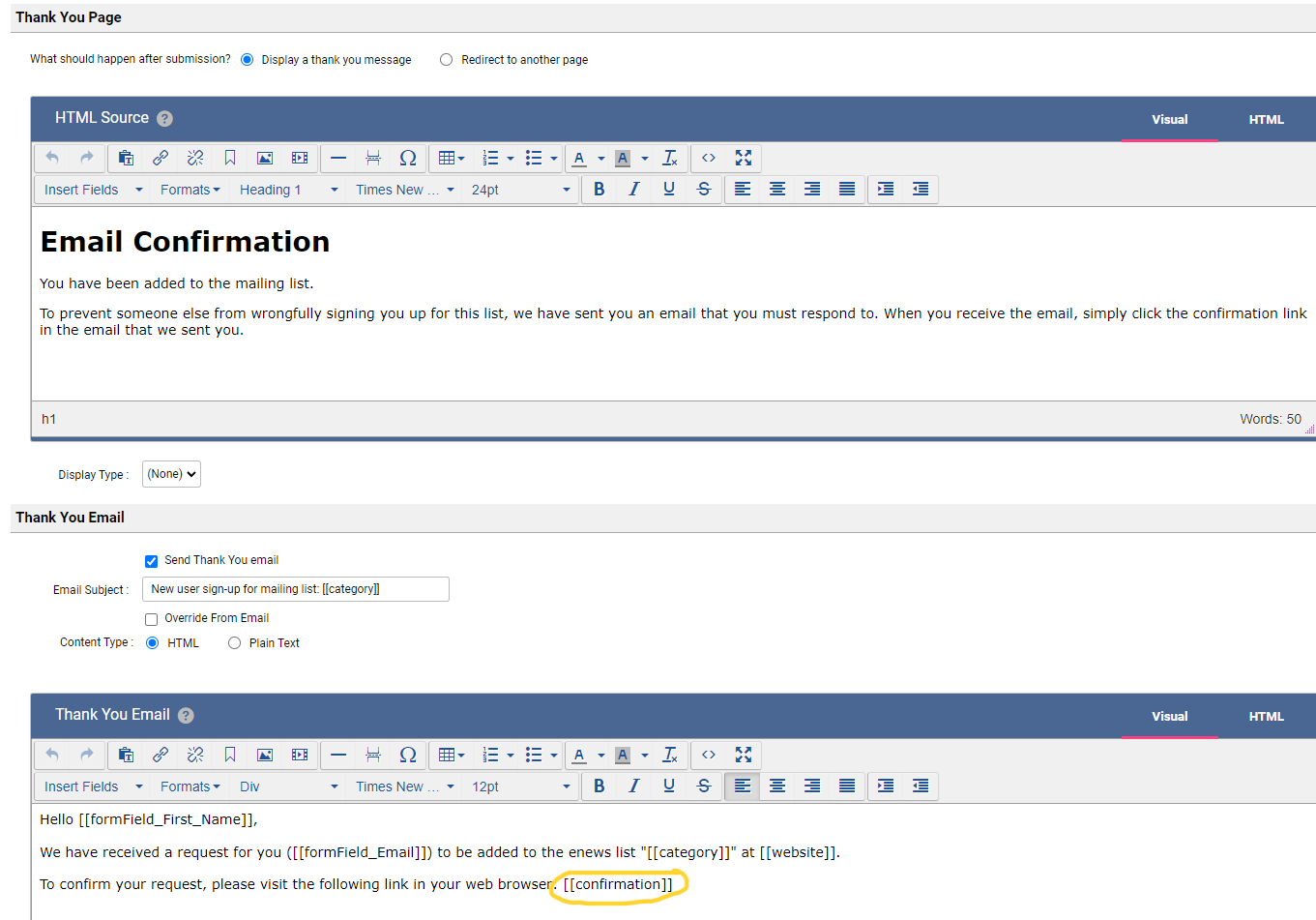Click the insert link icon in HTML Source toolbar
The image size is (1316, 920).
click(x=161, y=158)
